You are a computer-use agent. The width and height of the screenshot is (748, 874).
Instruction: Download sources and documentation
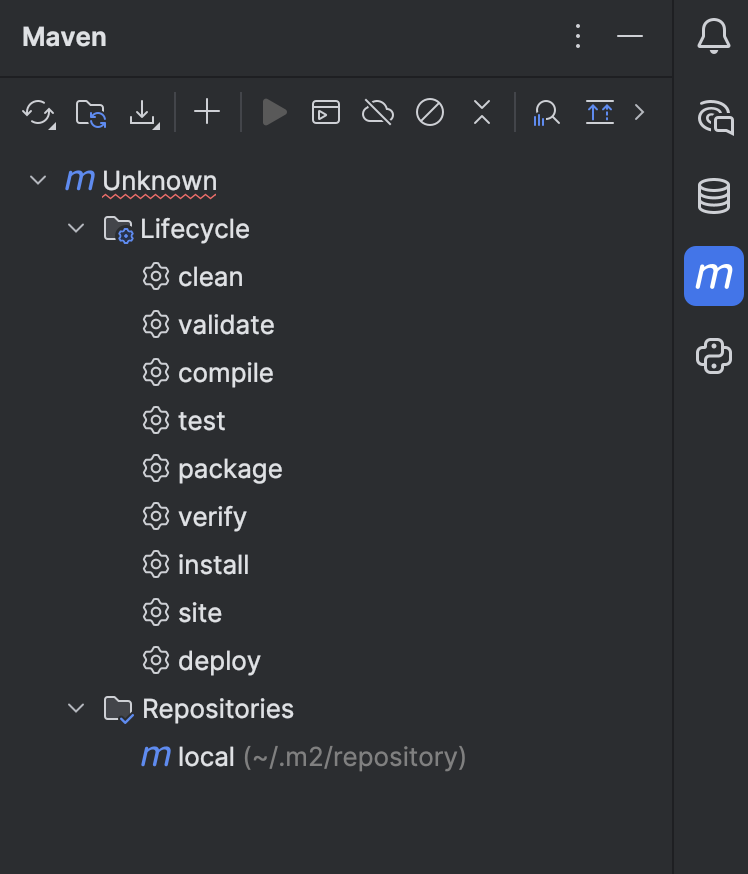[145, 112]
